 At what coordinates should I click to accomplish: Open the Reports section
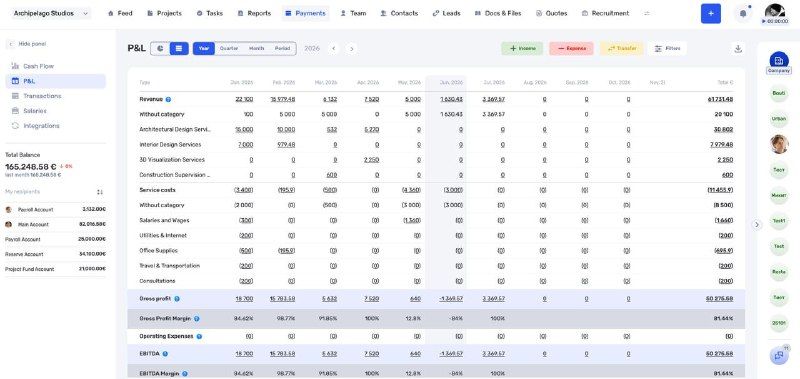[x=254, y=13]
